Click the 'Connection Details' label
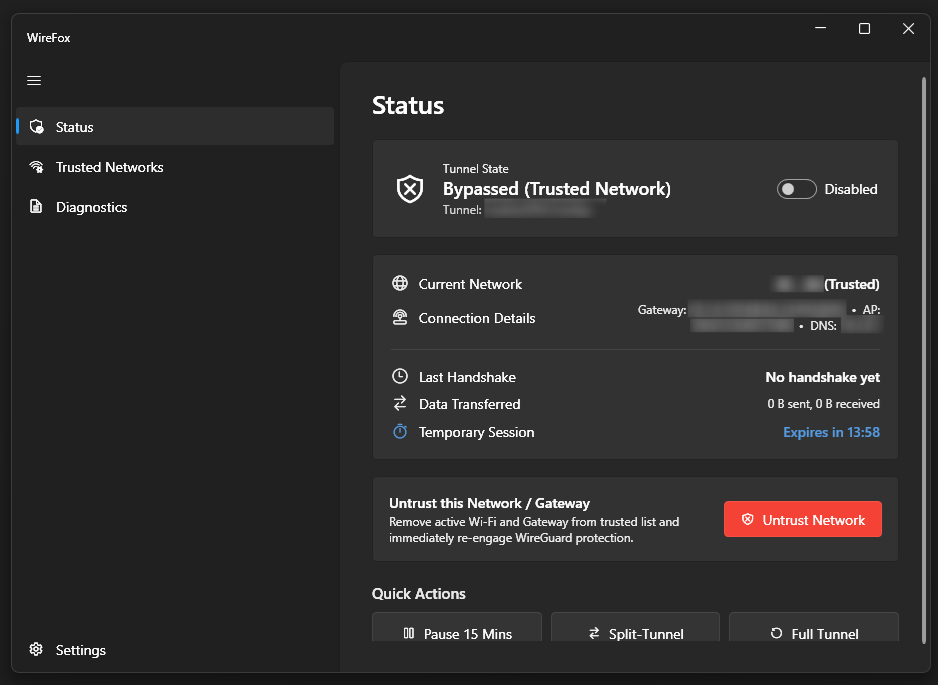This screenshot has width=938, height=685. tap(477, 318)
